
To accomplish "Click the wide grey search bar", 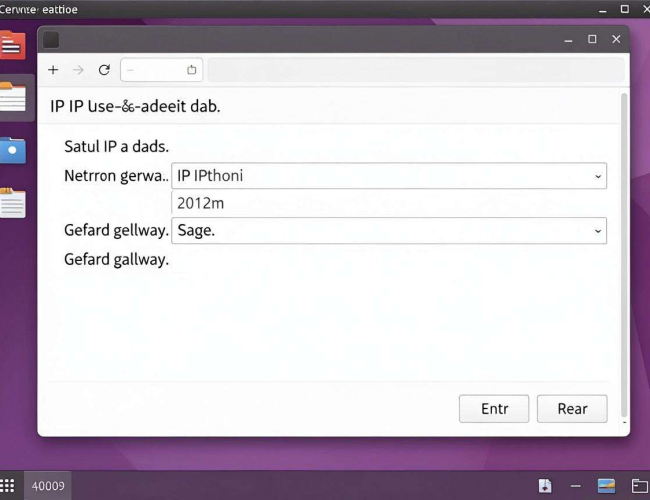I will 416,70.
